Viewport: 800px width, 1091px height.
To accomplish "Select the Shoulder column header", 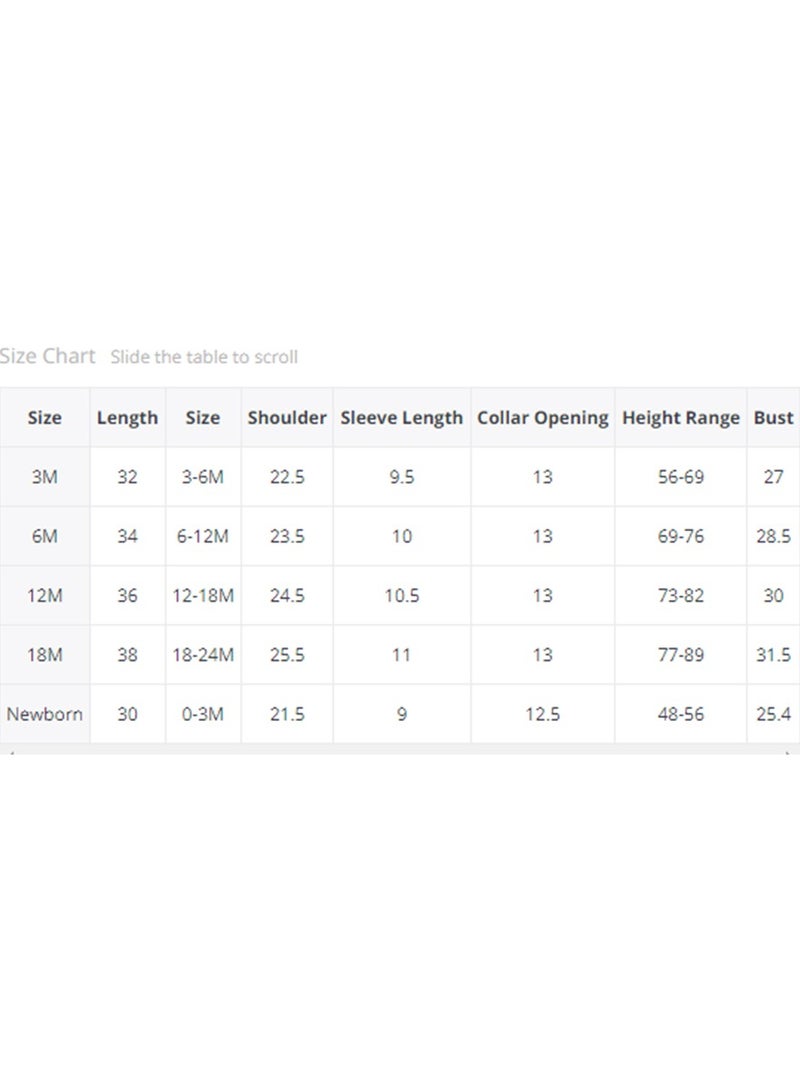I will point(287,417).
